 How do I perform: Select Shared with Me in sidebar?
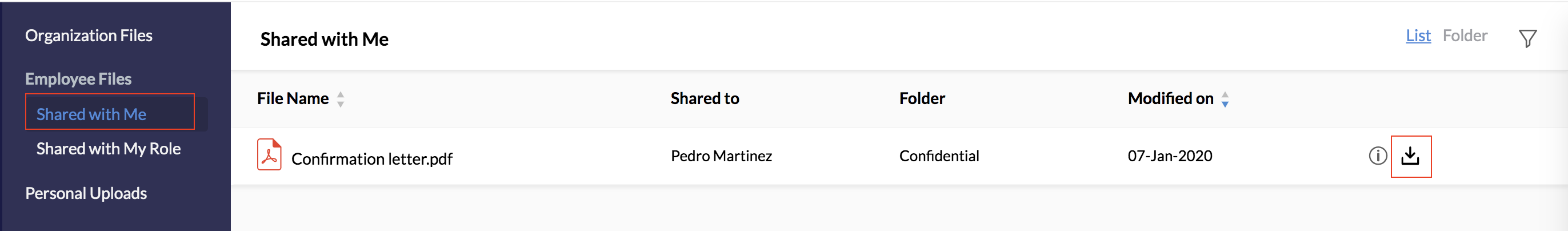(x=91, y=114)
